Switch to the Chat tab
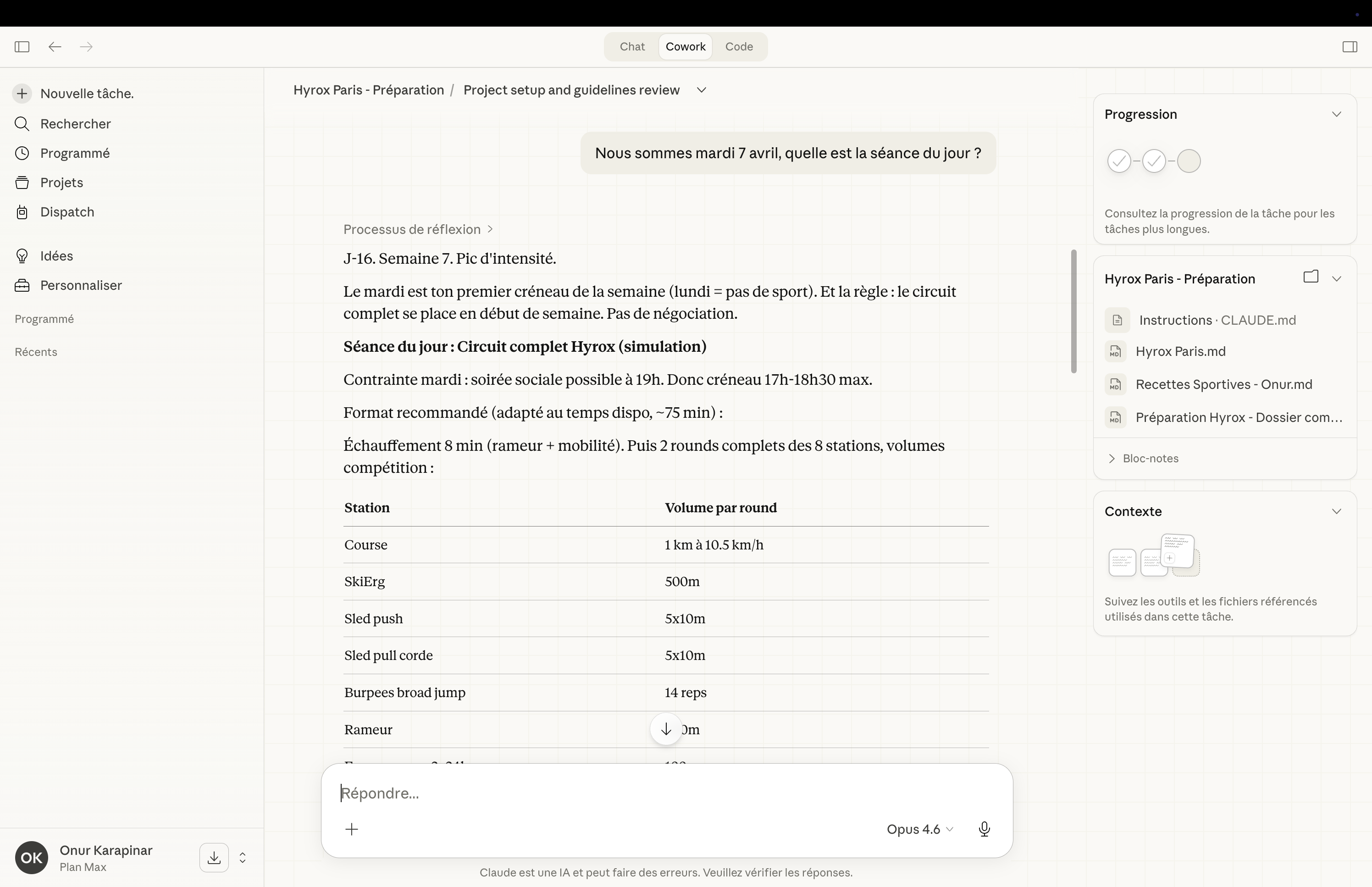The image size is (1372, 887). (x=631, y=47)
